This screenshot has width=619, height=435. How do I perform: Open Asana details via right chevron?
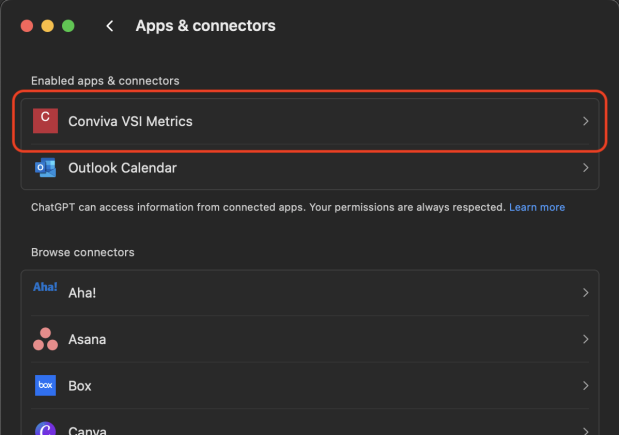click(585, 339)
